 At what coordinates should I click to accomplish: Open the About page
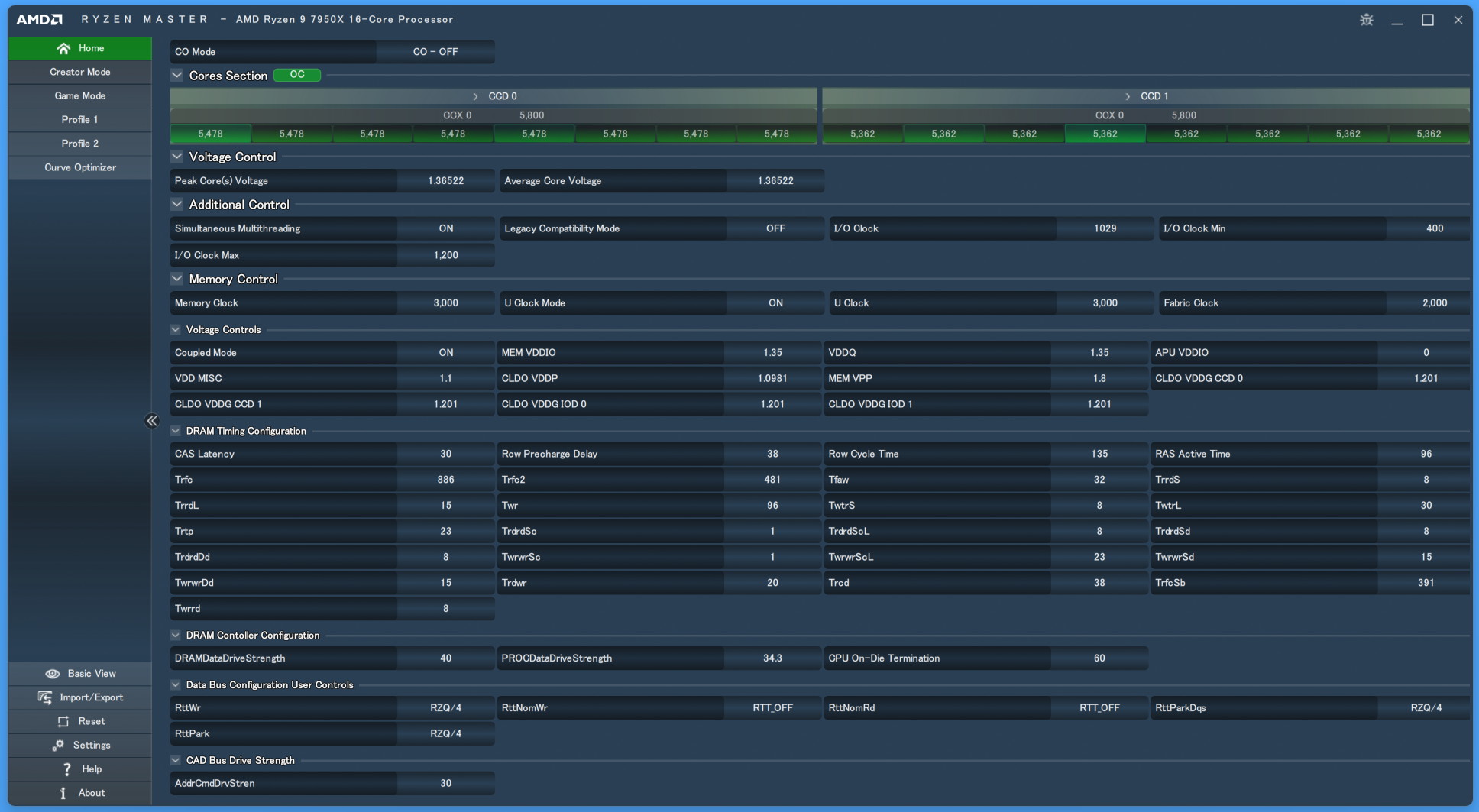coord(80,793)
